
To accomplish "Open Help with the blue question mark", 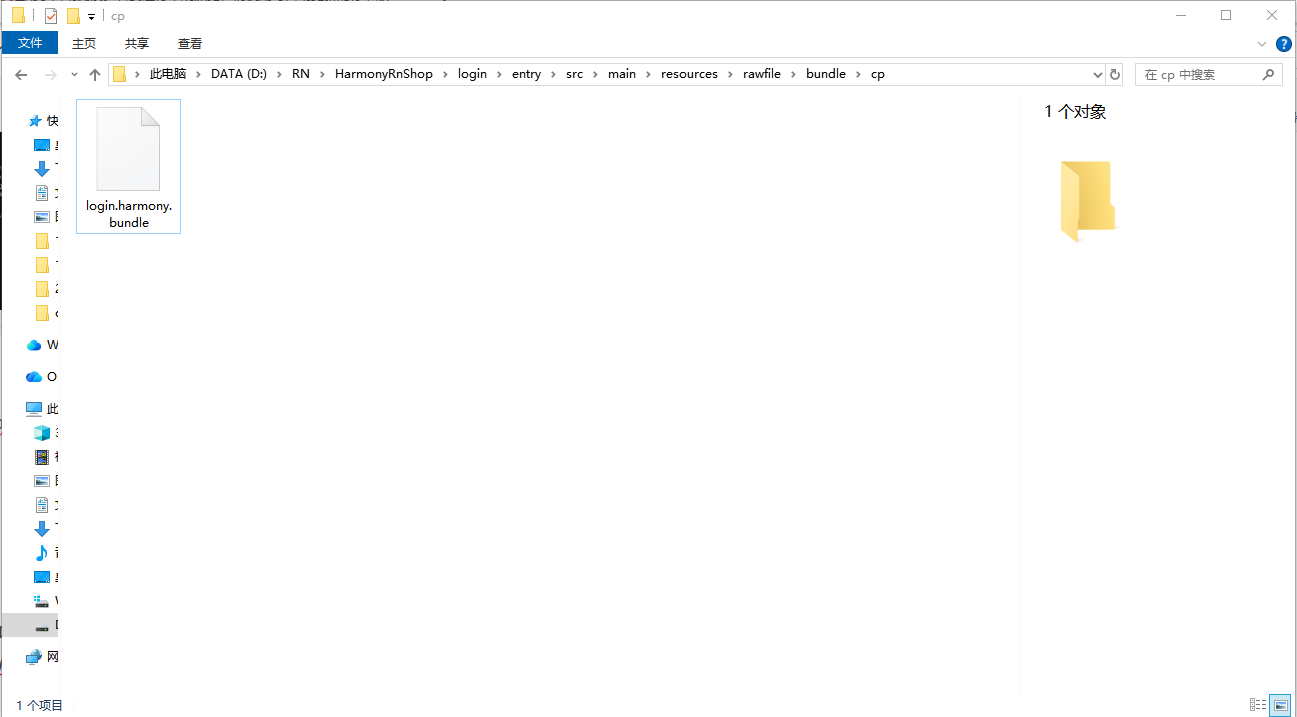I will coord(1284,44).
